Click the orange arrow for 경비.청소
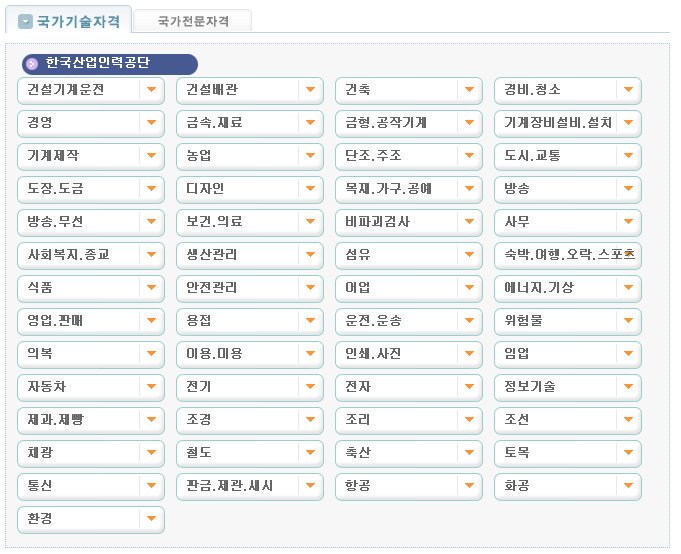The width and height of the screenshot is (681, 554). (628, 90)
